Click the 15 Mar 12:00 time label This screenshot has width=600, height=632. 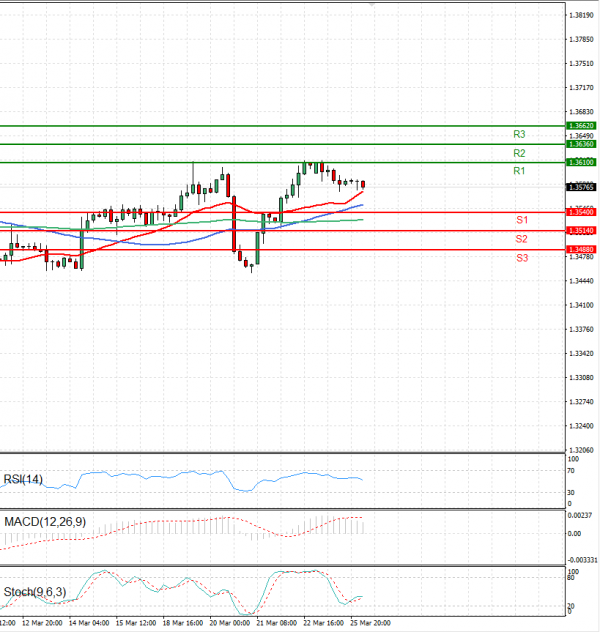[x=136, y=623]
